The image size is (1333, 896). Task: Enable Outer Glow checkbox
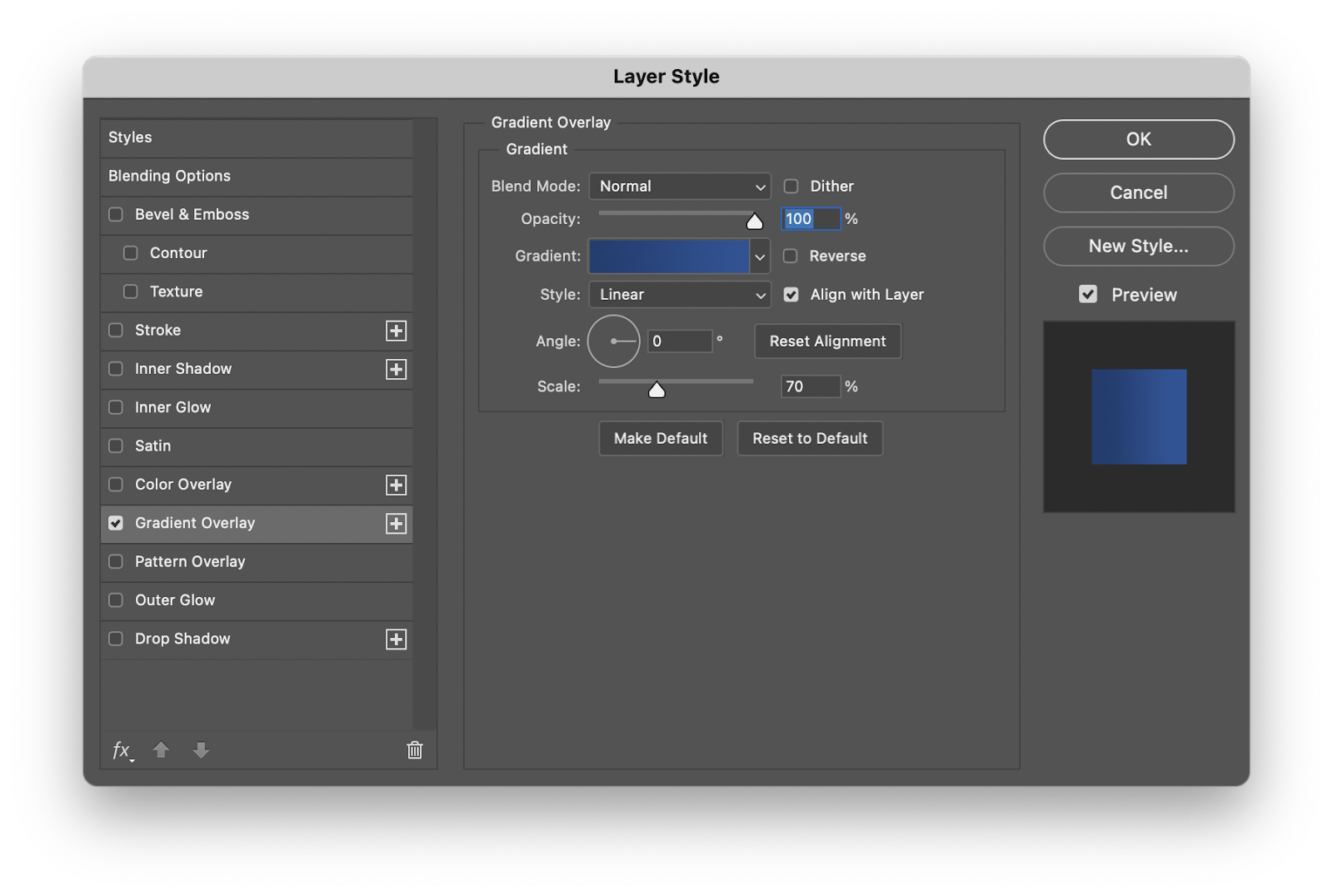(116, 600)
